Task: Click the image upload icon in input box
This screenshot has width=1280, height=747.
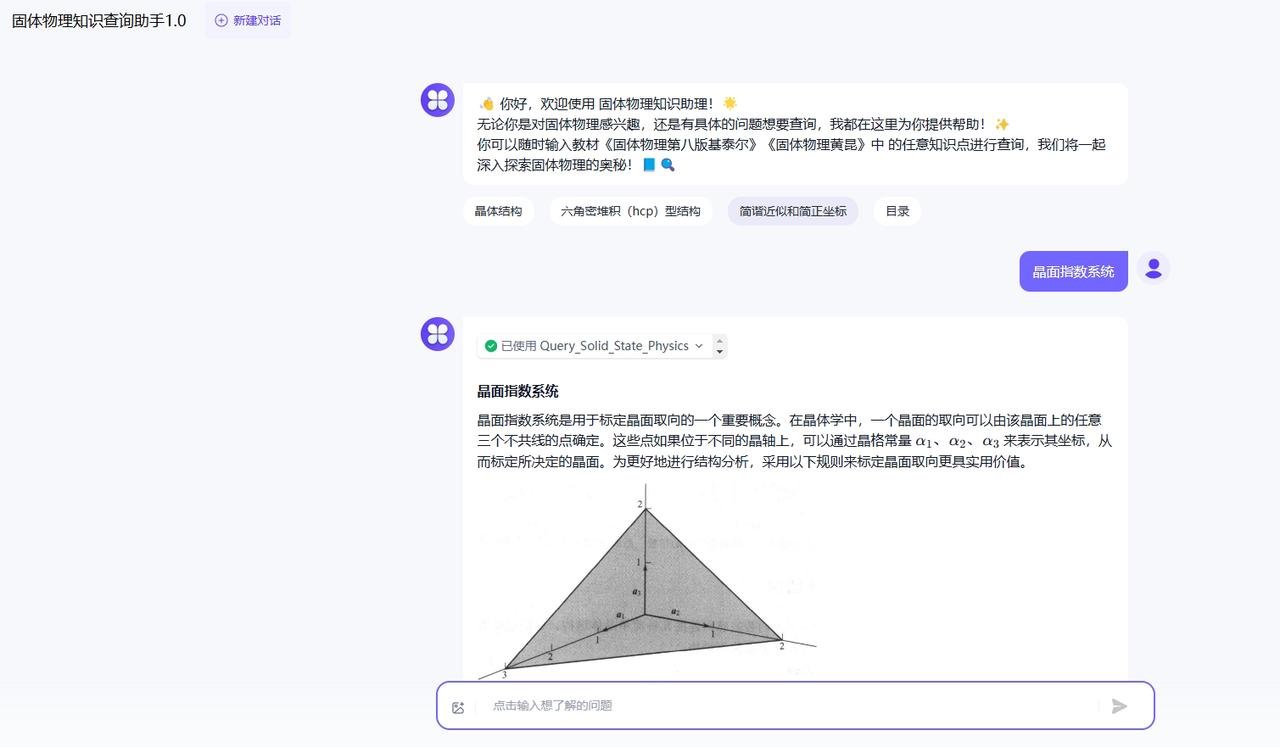Action: [458, 707]
